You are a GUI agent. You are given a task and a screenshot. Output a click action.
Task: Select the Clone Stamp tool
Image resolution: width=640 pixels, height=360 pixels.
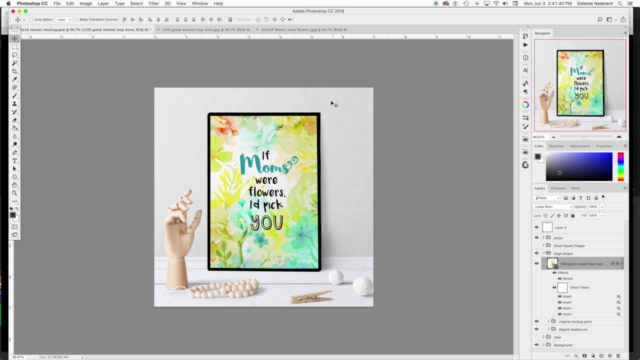[15, 104]
